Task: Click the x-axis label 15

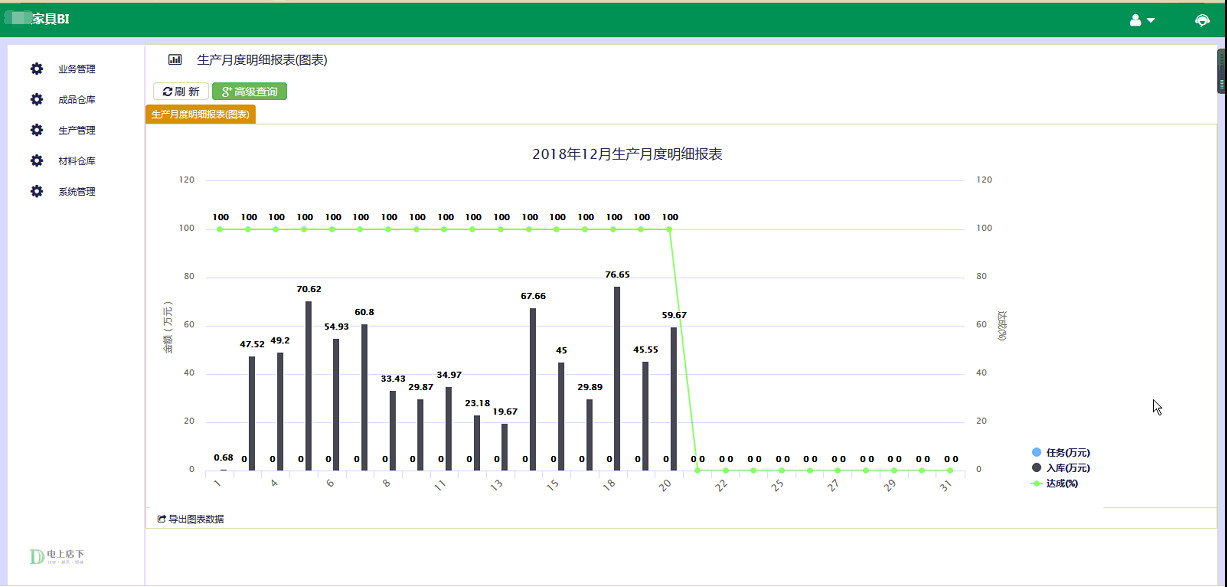Action: pyautogui.click(x=553, y=484)
